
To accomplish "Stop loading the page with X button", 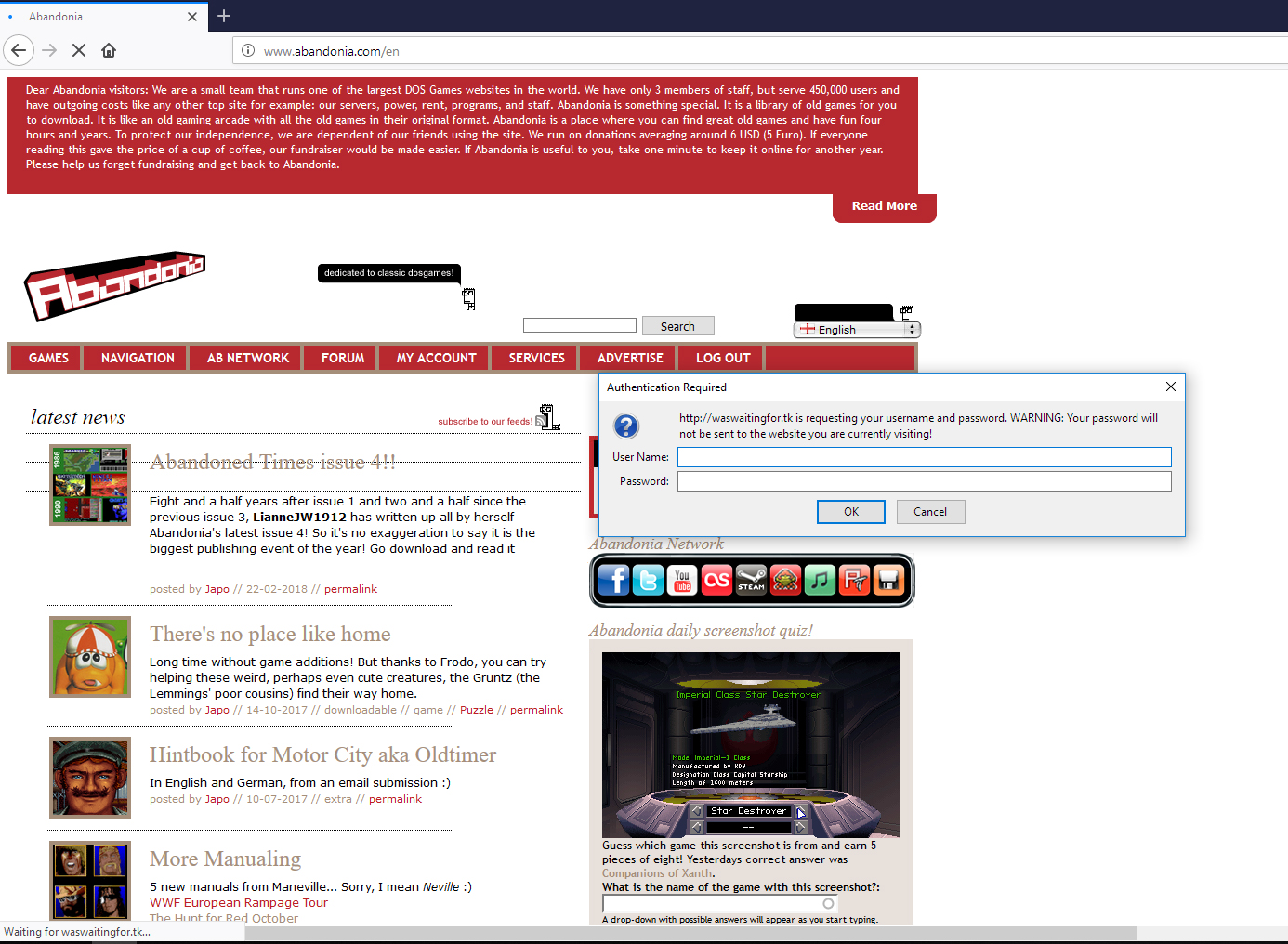I will tap(79, 50).
